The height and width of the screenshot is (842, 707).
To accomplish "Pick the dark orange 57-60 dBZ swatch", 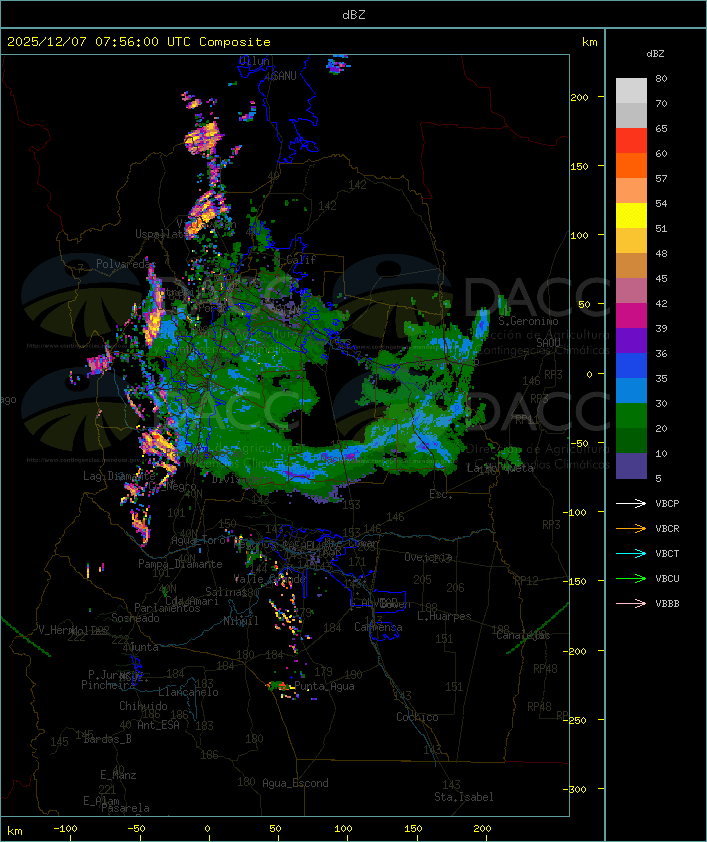I will [x=631, y=165].
